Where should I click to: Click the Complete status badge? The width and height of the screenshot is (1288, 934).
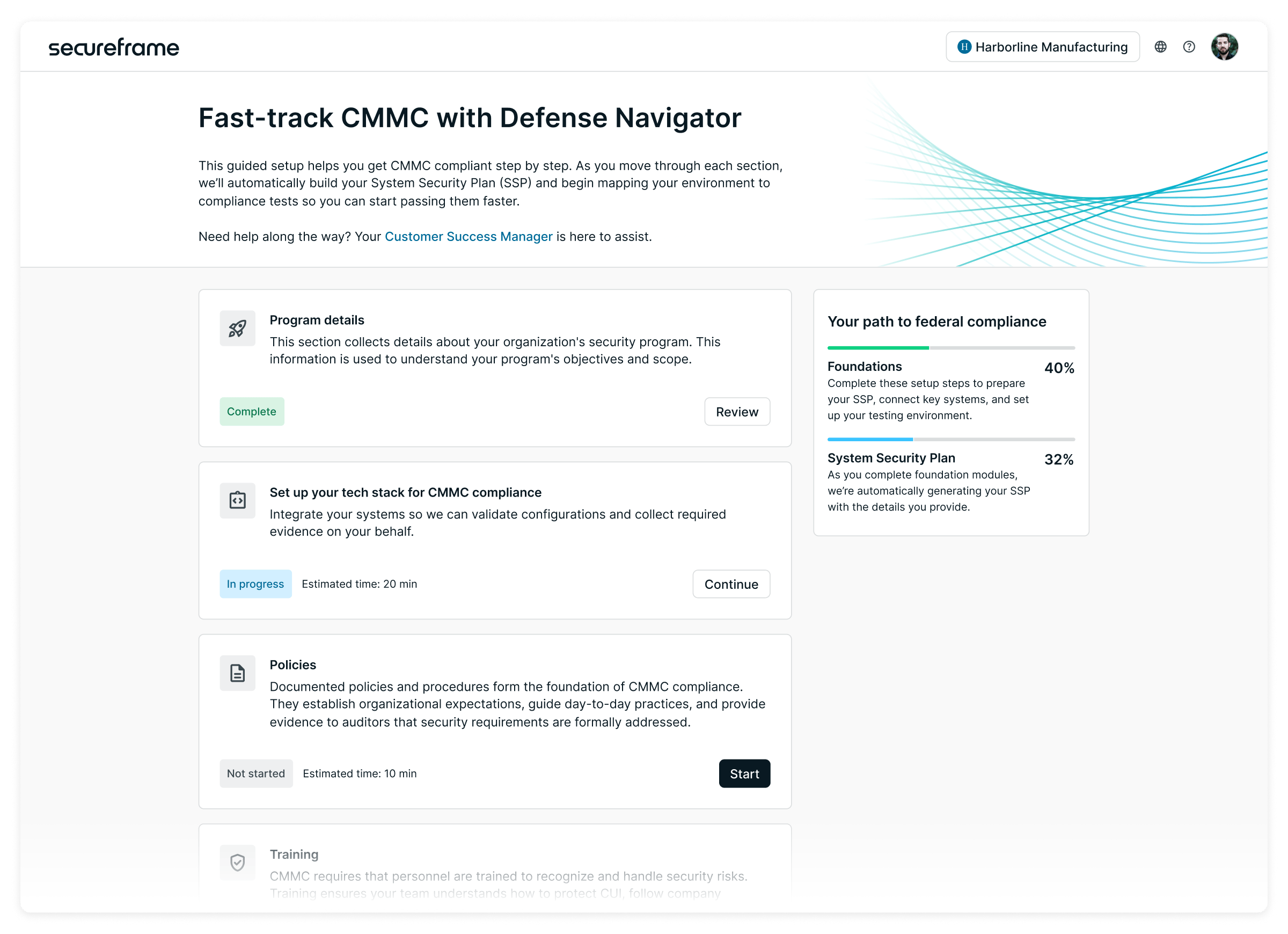252,412
